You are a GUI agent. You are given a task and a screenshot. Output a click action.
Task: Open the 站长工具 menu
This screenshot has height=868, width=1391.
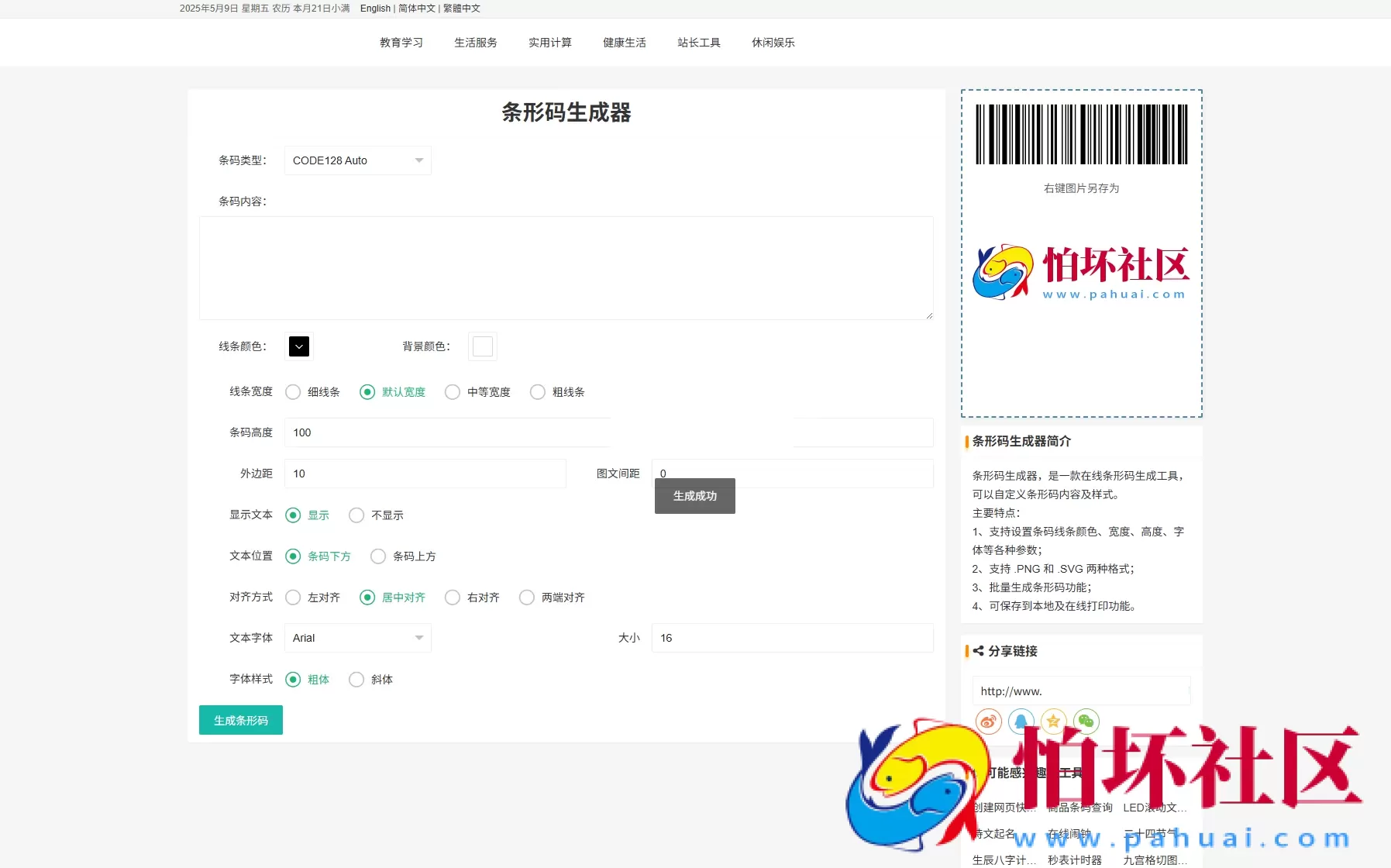699,43
